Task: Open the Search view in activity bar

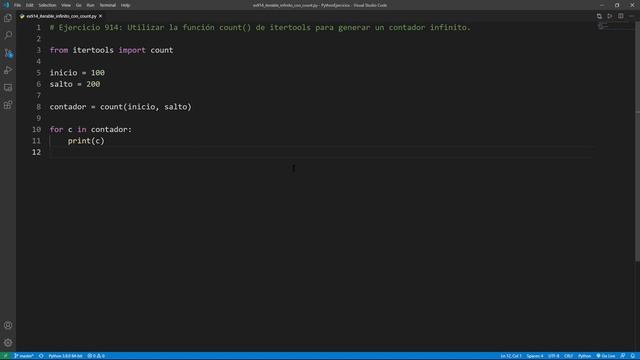Action: point(8,35)
